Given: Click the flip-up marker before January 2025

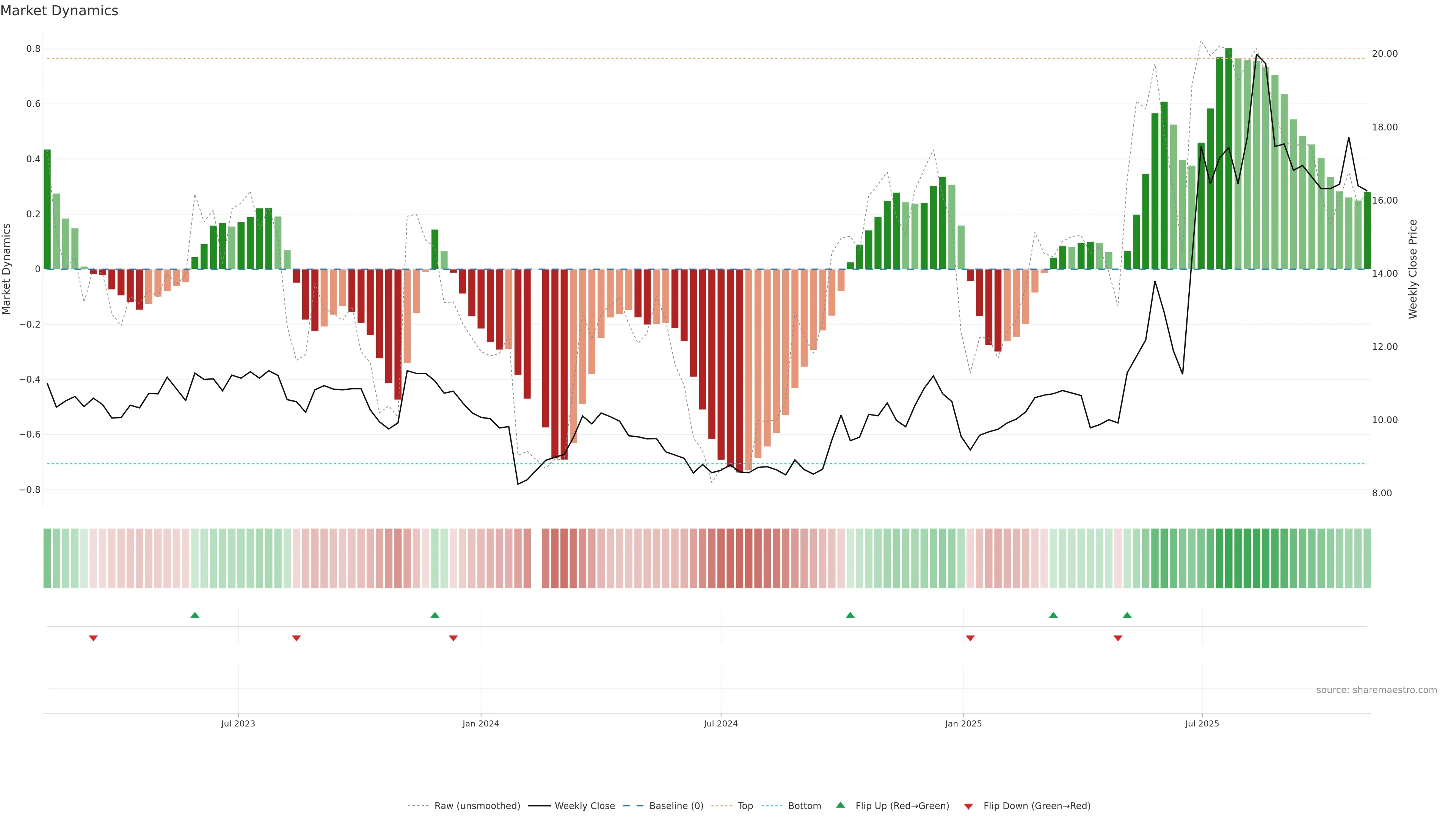Looking at the screenshot, I should [x=850, y=615].
